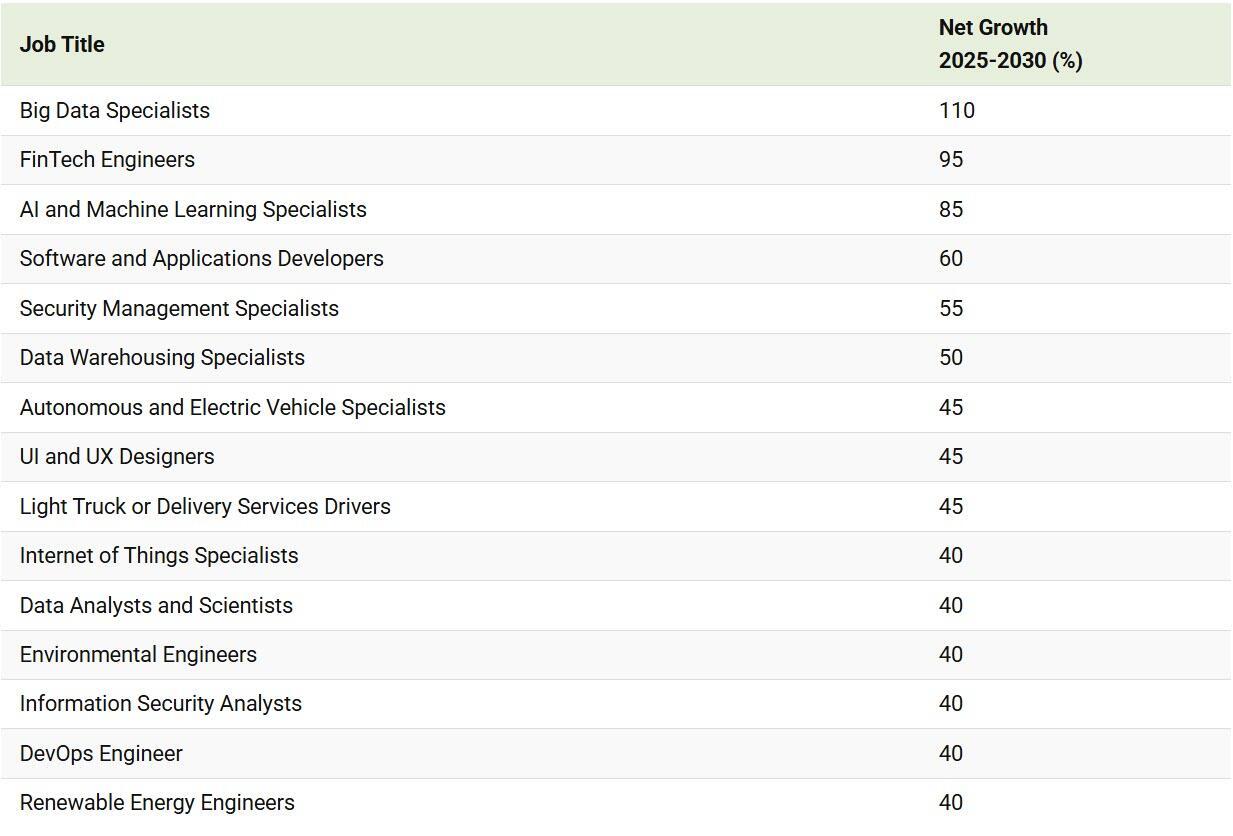Click the 85 net growth value

[x=951, y=209]
